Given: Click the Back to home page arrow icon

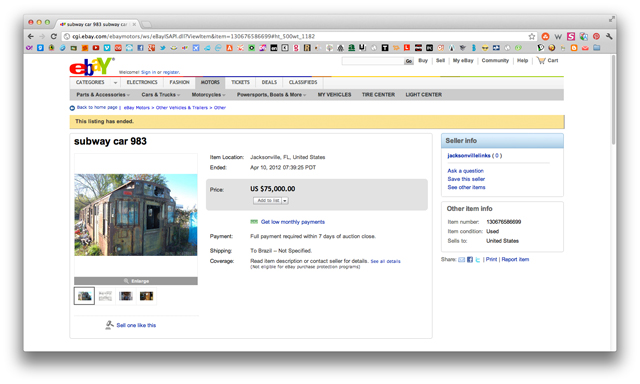Looking at the screenshot, I should 72,108.
